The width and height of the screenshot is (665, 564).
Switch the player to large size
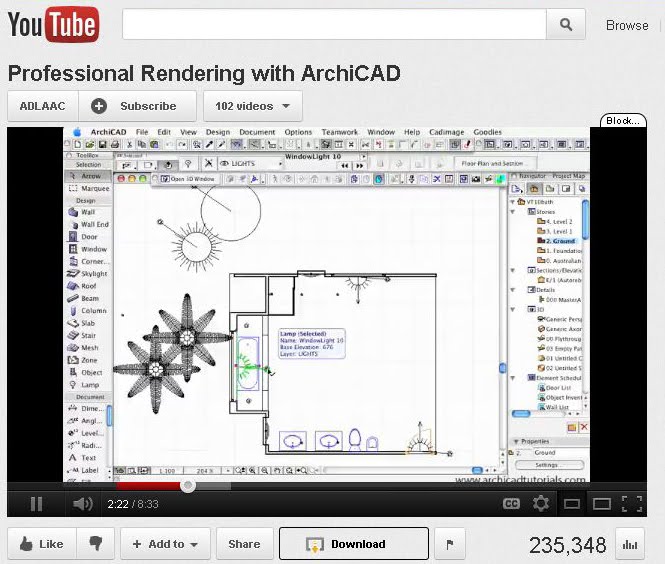(601, 504)
